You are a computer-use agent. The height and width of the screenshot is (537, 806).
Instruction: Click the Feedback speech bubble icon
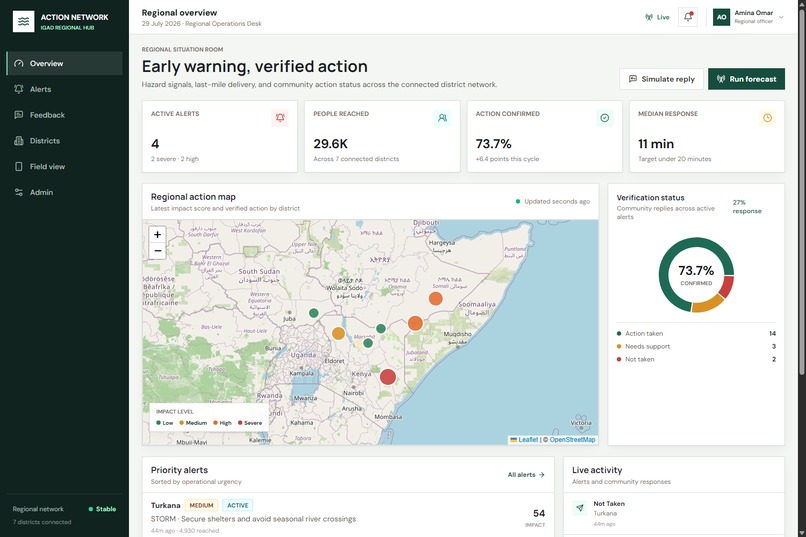[x=19, y=115]
